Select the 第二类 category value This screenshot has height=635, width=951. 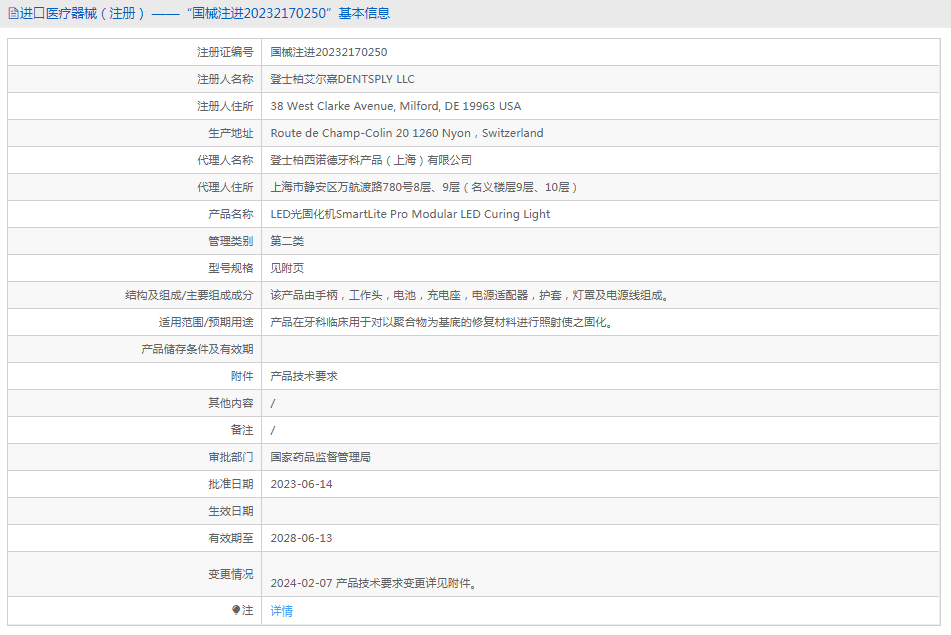pyautogui.click(x=287, y=241)
